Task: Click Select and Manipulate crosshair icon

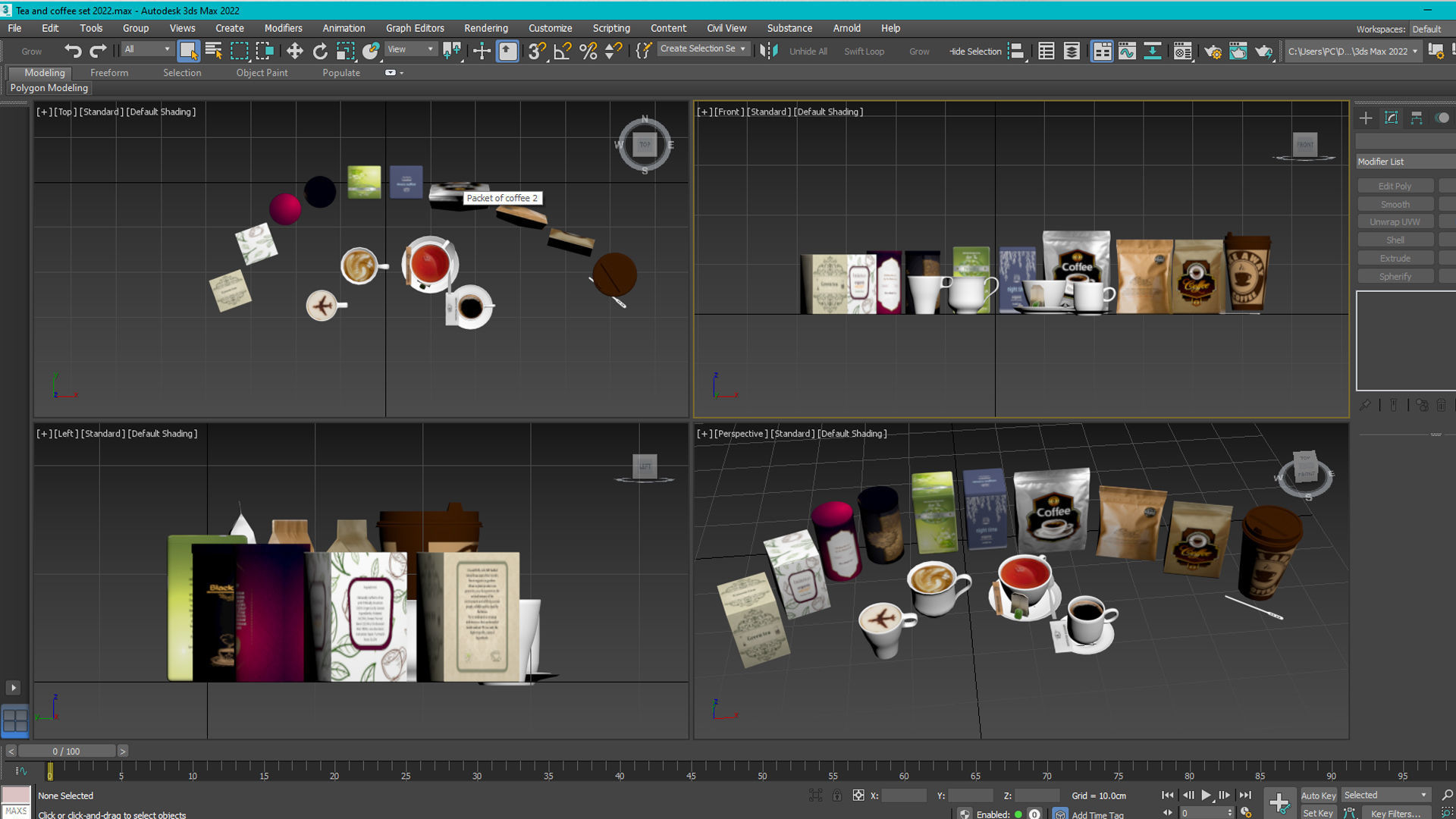Action: (482, 51)
